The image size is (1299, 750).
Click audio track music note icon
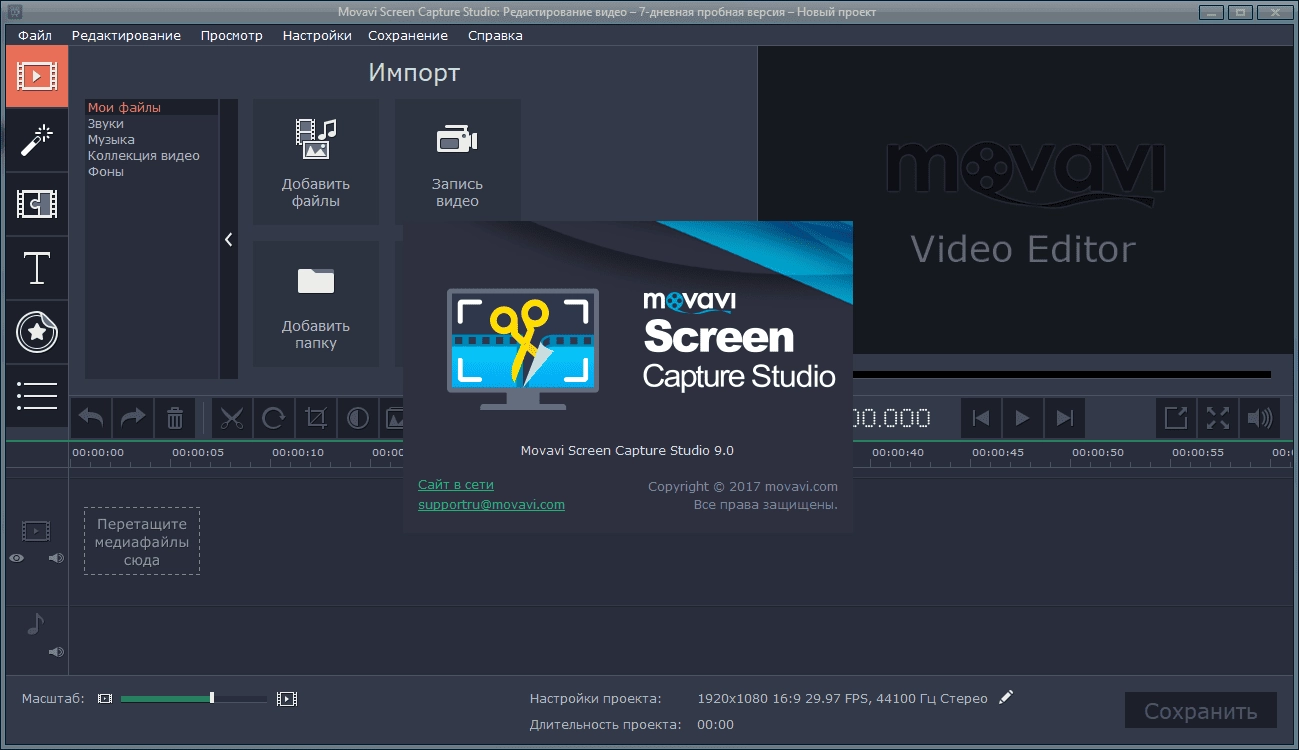click(x=35, y=624)
